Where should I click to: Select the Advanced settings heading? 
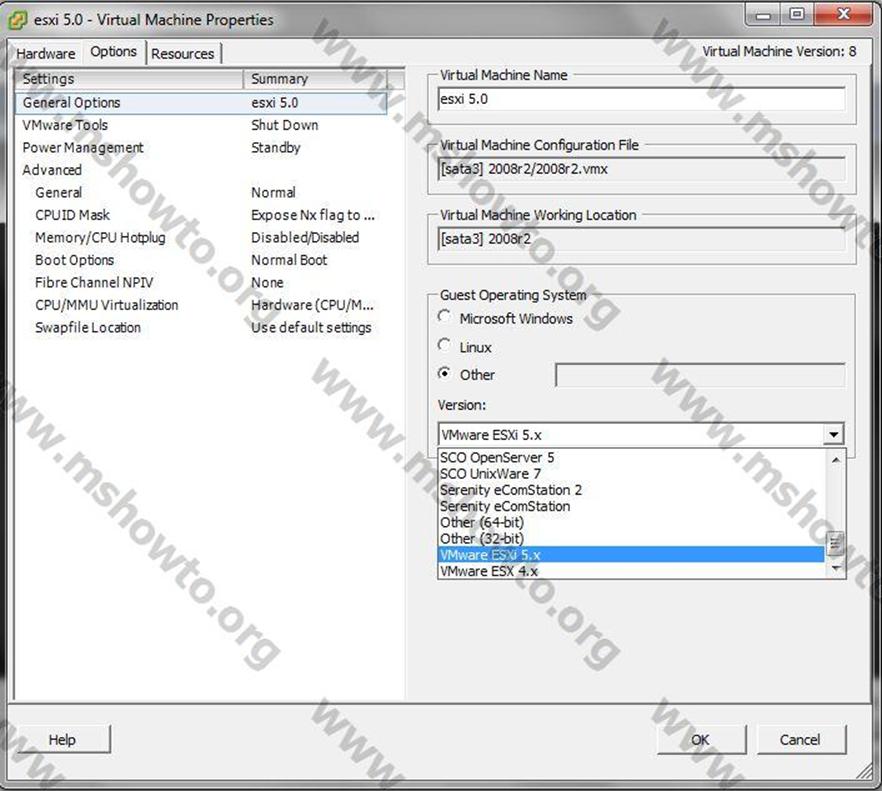click(x=201, y=170)
